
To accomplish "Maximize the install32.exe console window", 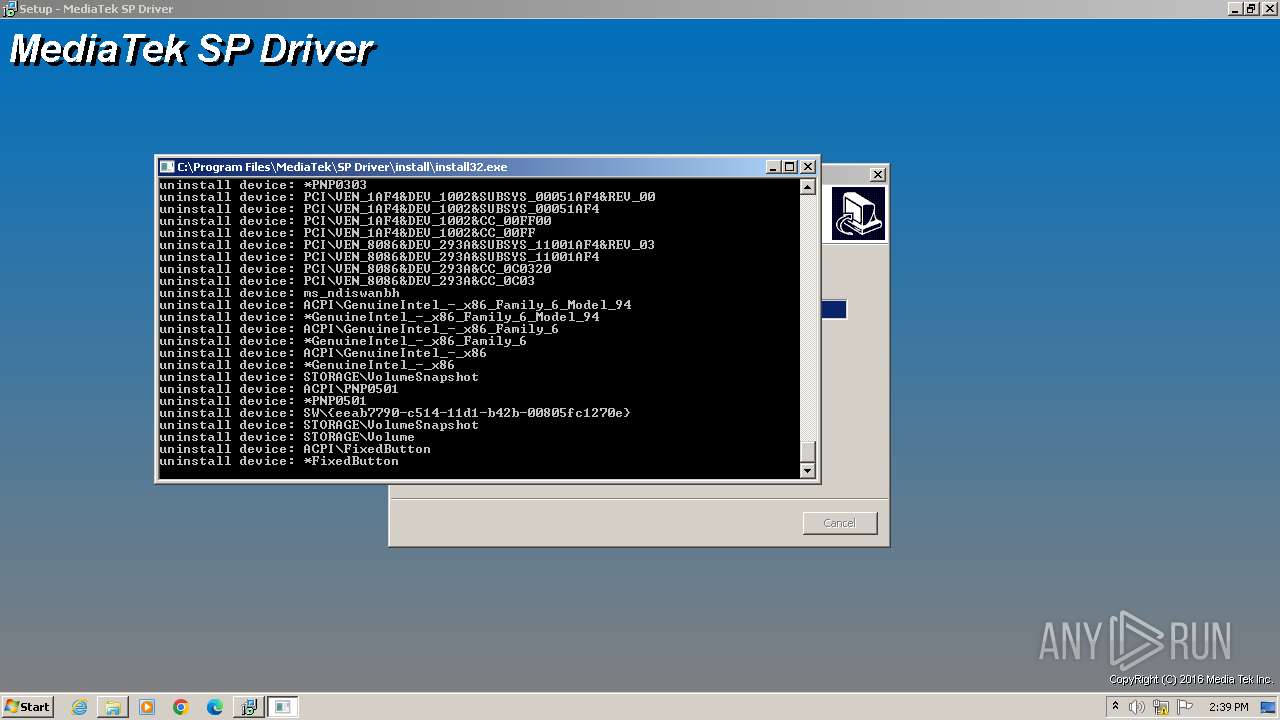I will click(790, 167).
